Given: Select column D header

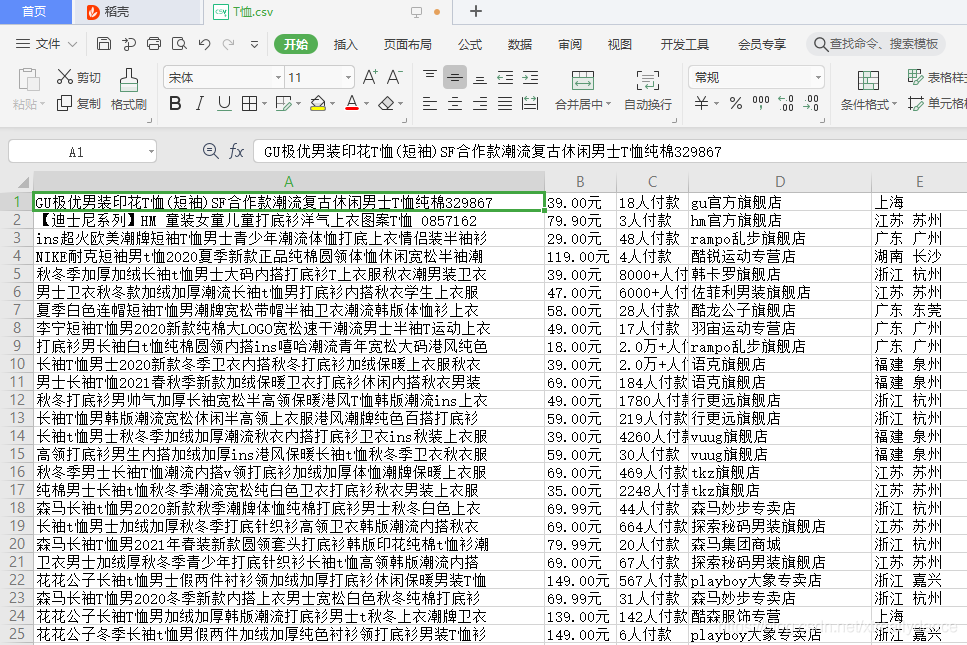Looking at the screenshot, I should 780,181.
